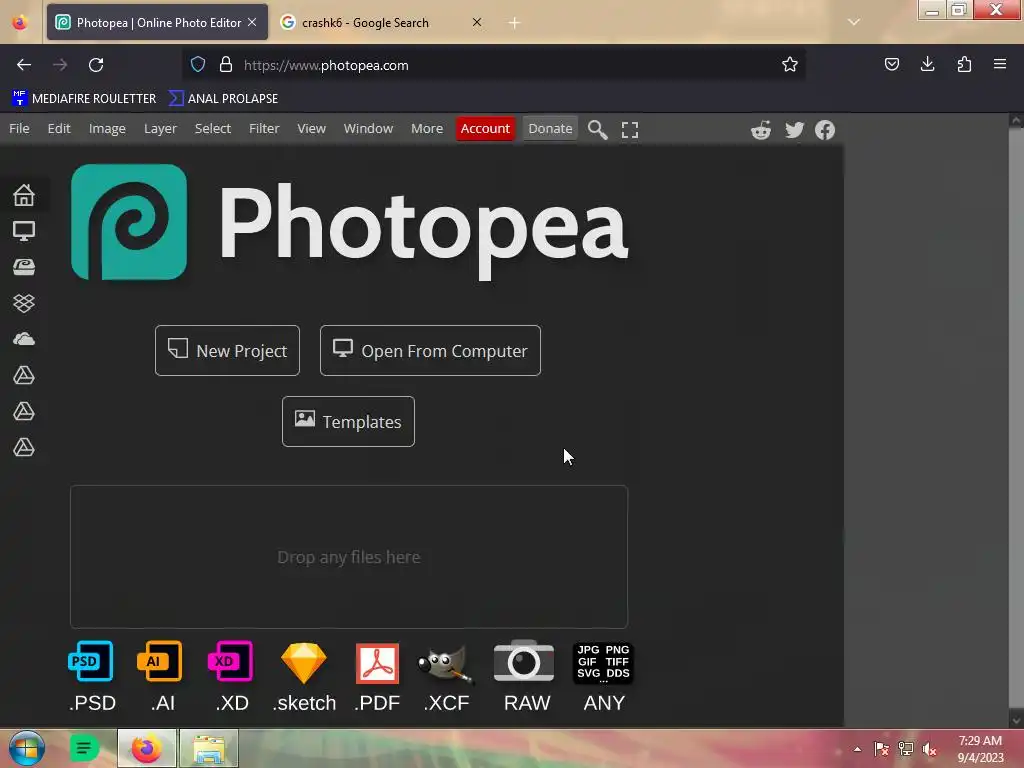Select This Device monitor sidebar icon

(x=24, y=231)
